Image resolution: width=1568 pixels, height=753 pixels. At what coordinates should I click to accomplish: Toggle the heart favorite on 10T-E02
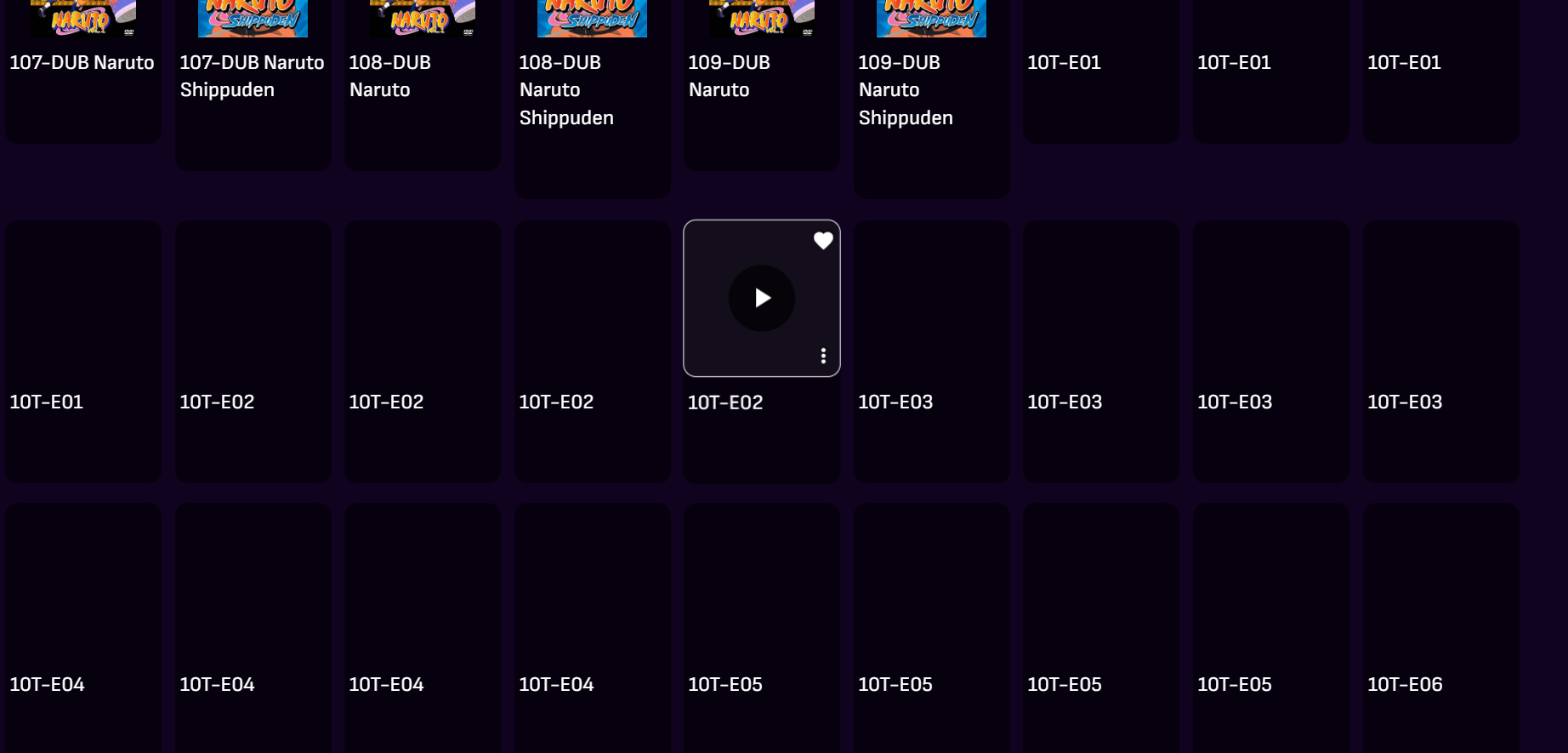pyautogui.click(x=823, y=241)
